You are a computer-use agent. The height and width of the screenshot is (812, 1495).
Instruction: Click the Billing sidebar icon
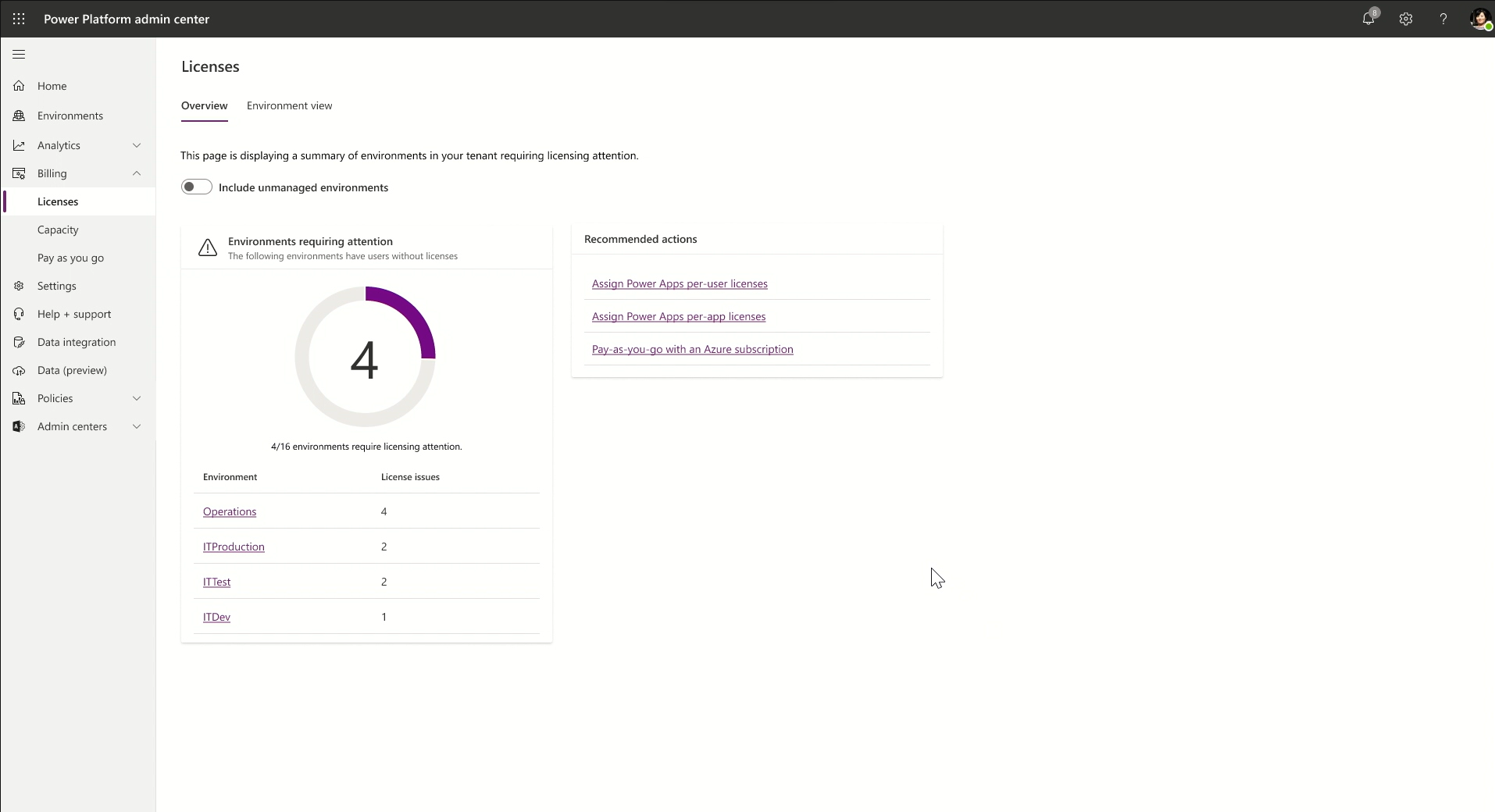click(x=19, y=173)
